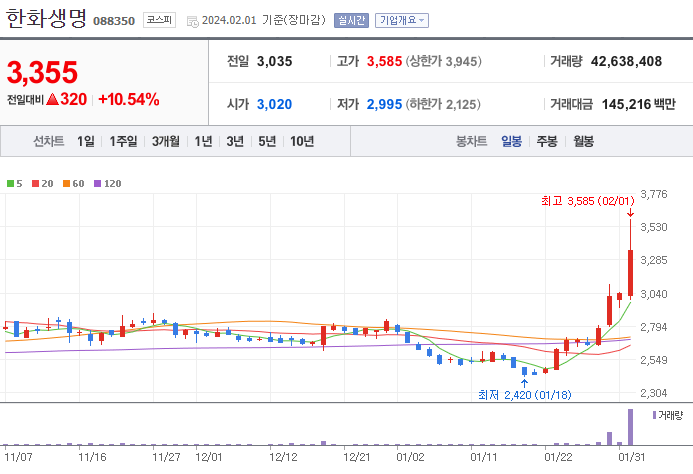
Task: Select the 1주일 line chart period
Action: [x=123, y=141]
